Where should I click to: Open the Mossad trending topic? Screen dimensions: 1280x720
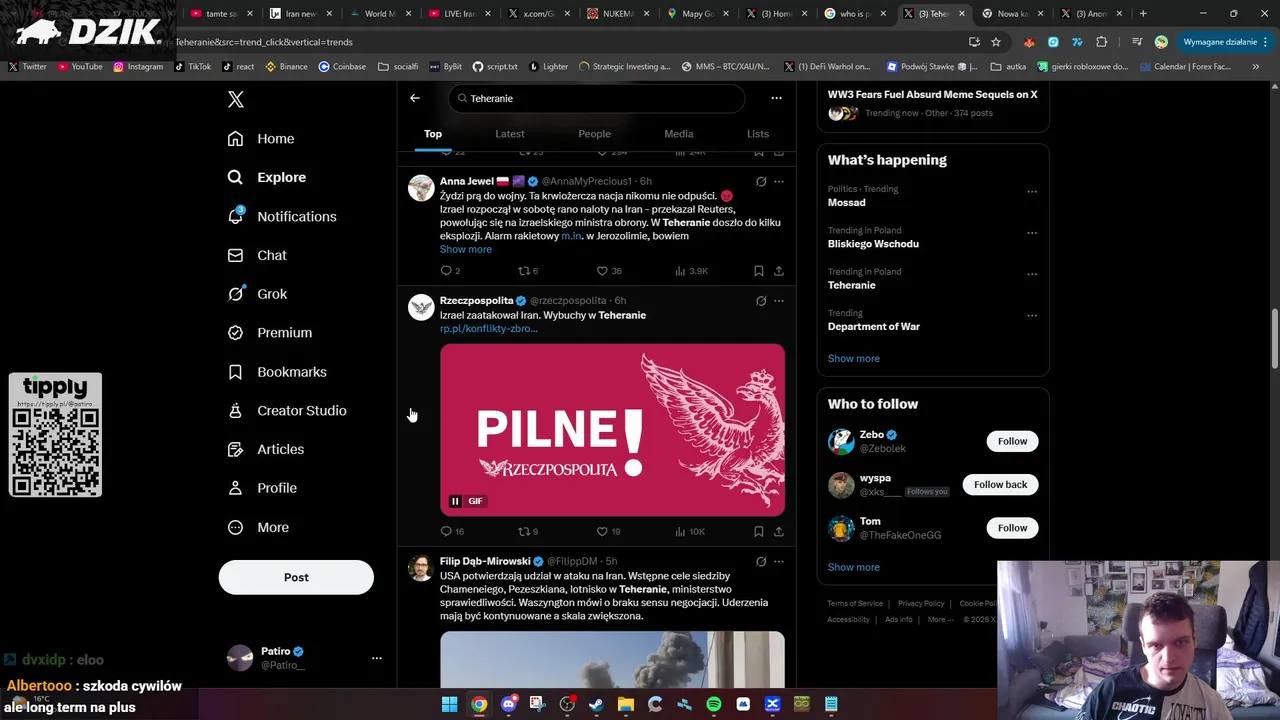click(846, 202)
